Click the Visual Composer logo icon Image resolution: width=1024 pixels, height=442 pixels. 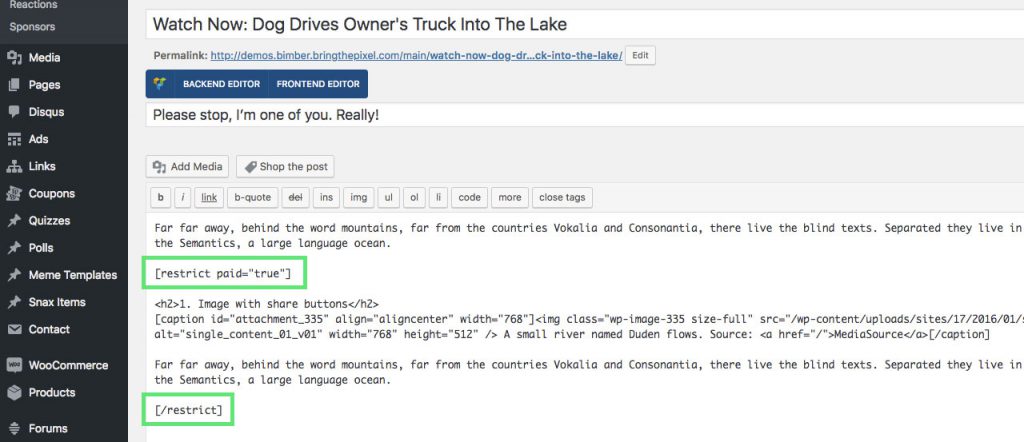(160, 84)
